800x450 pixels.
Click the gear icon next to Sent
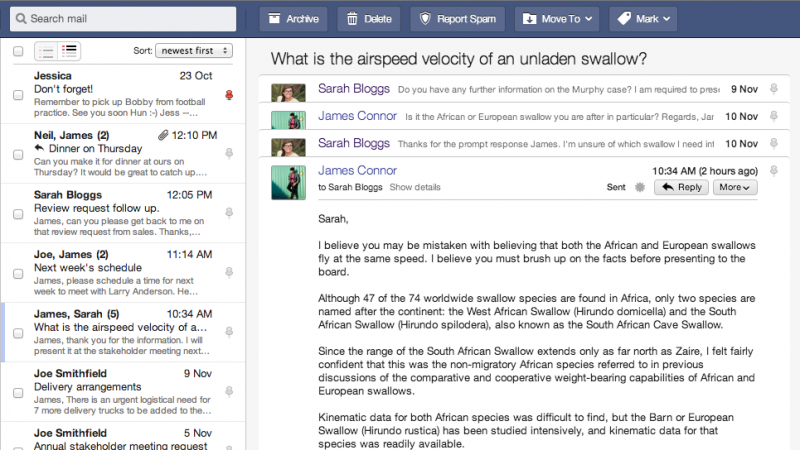coord(639,187)
